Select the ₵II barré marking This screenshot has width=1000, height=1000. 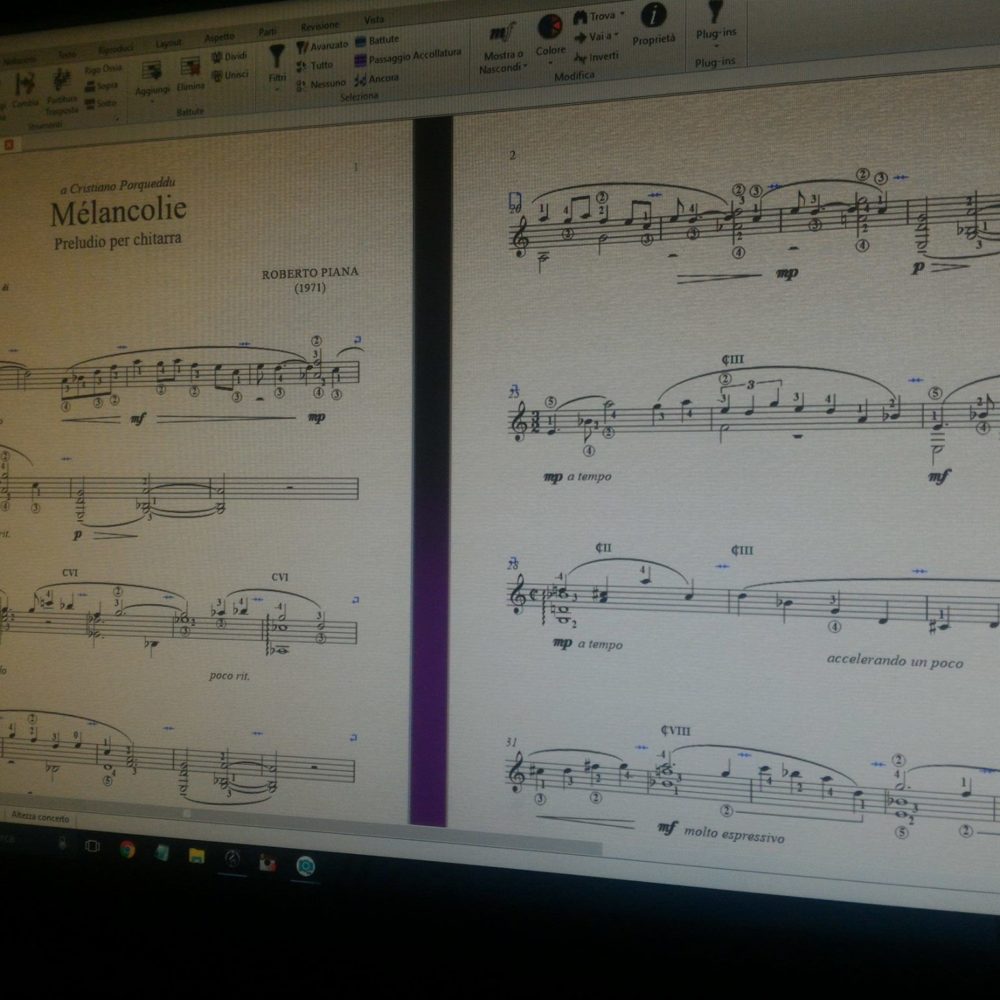pyautogui.click(x=603, y=548)
